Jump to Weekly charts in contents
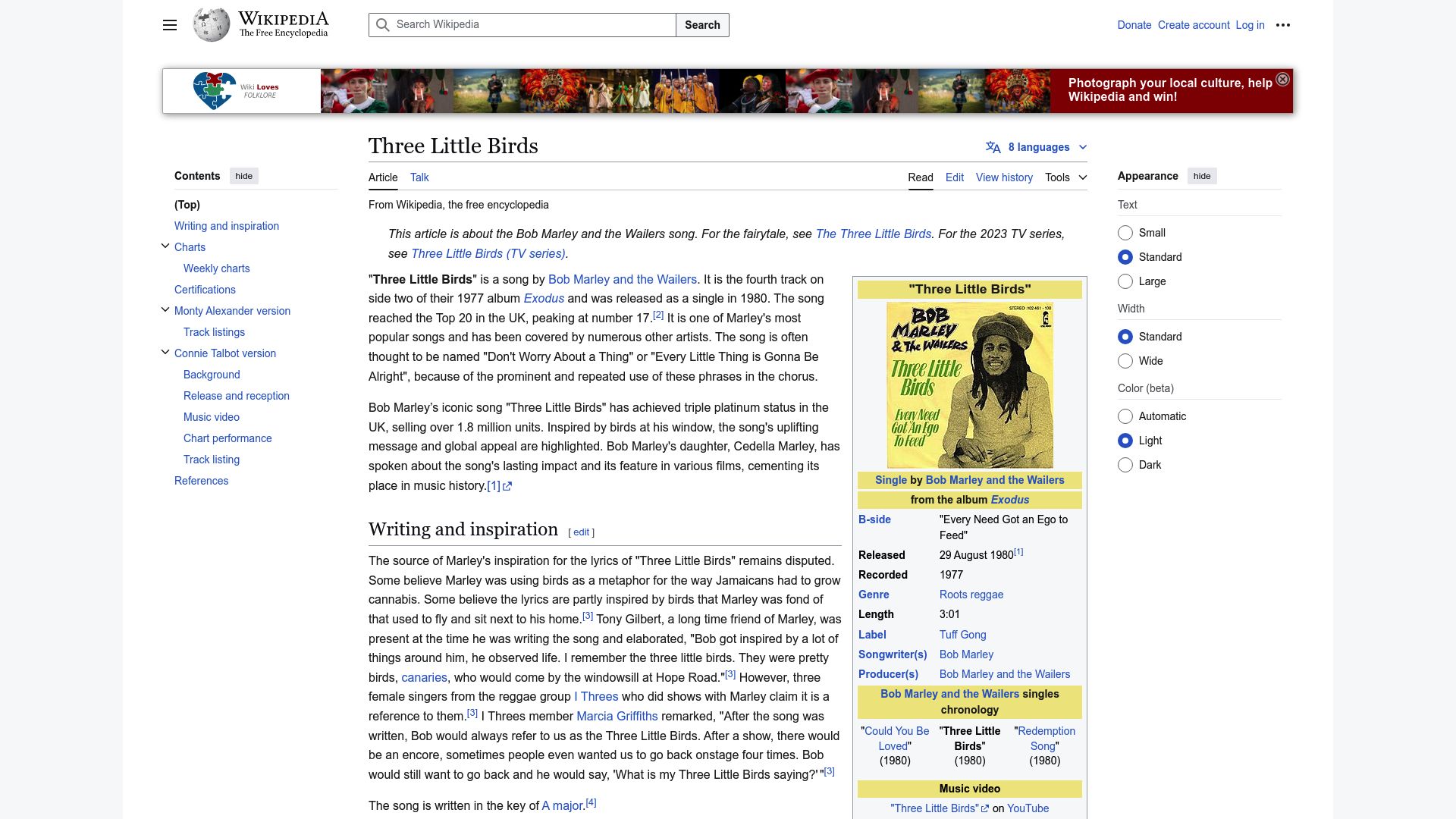Image resolution: width=1456 pixels, height=819 pixels. 216,268
